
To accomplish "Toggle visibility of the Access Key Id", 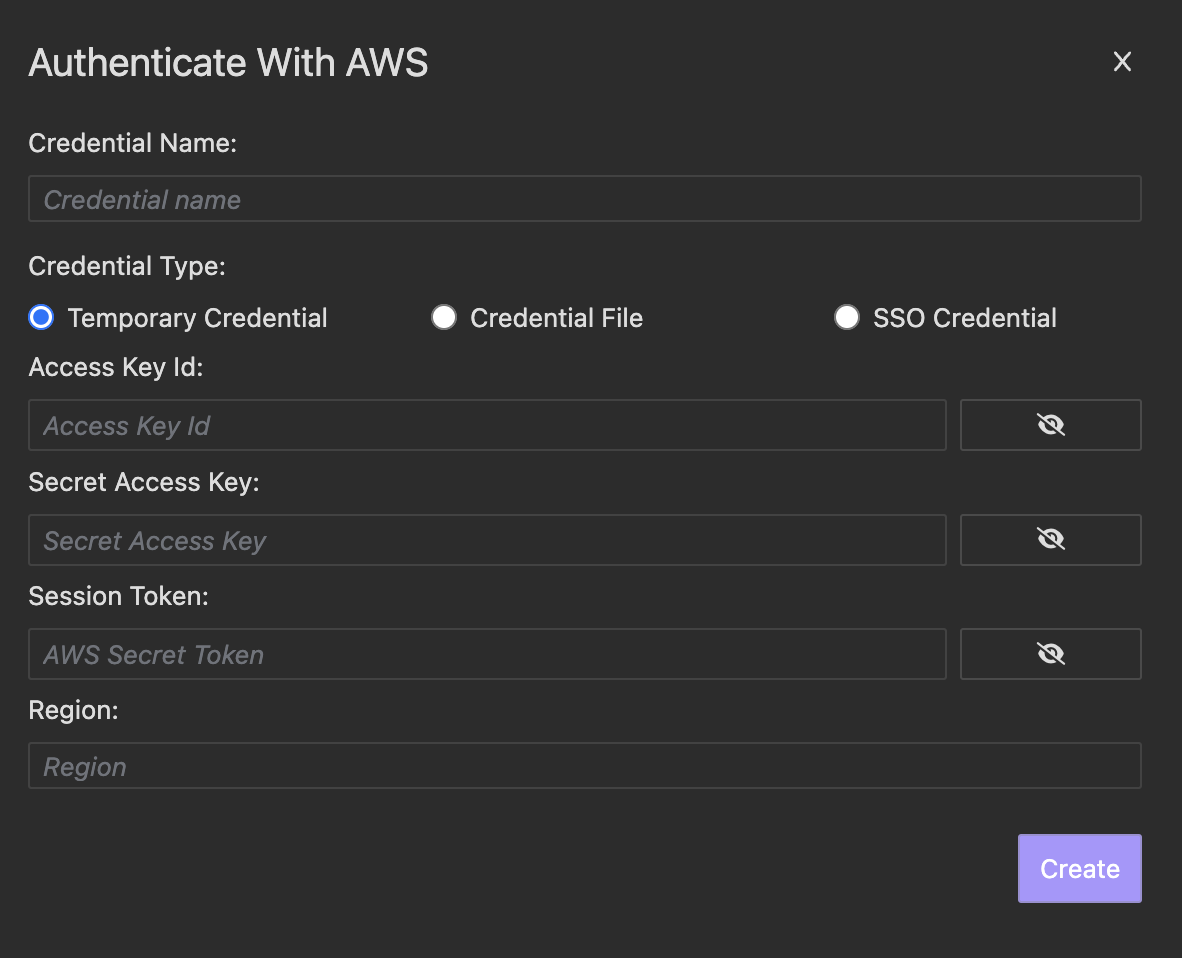I will [1050, 426].
